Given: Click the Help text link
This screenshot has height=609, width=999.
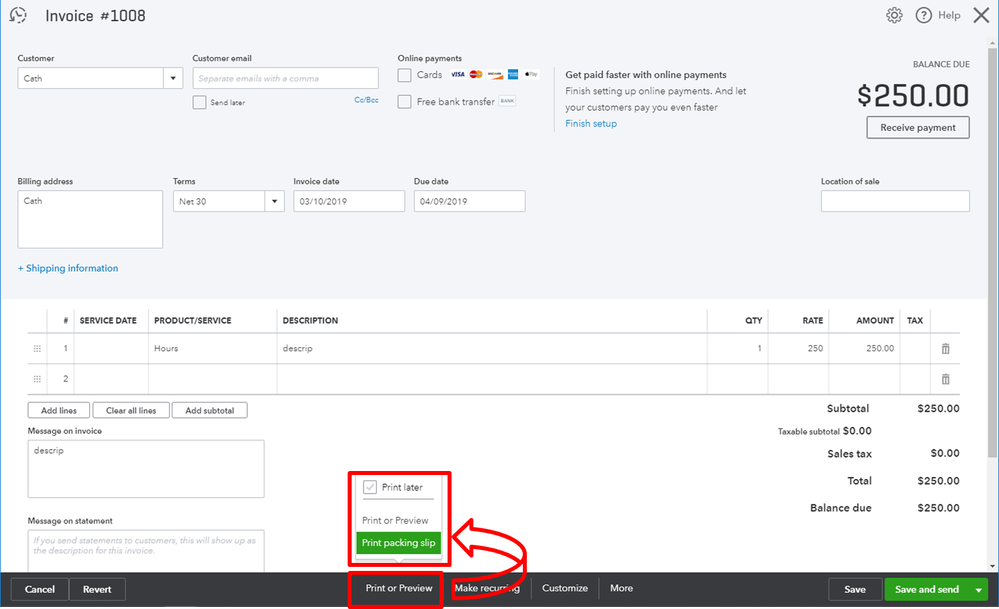Looking at the screenshot, I should coord(949,15).
